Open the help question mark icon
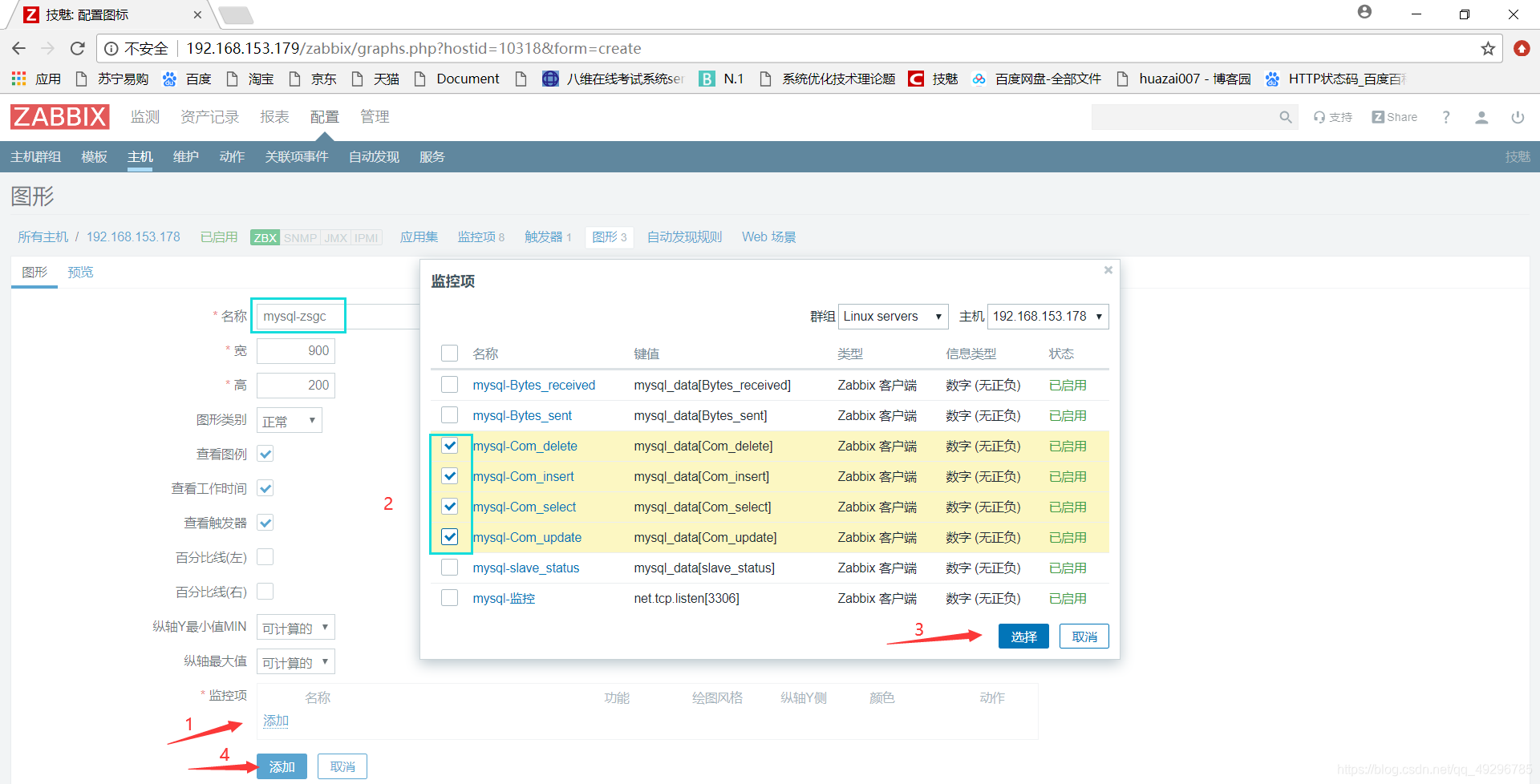The width and height of the screenshot is (1540, 784). [1446, 117]
